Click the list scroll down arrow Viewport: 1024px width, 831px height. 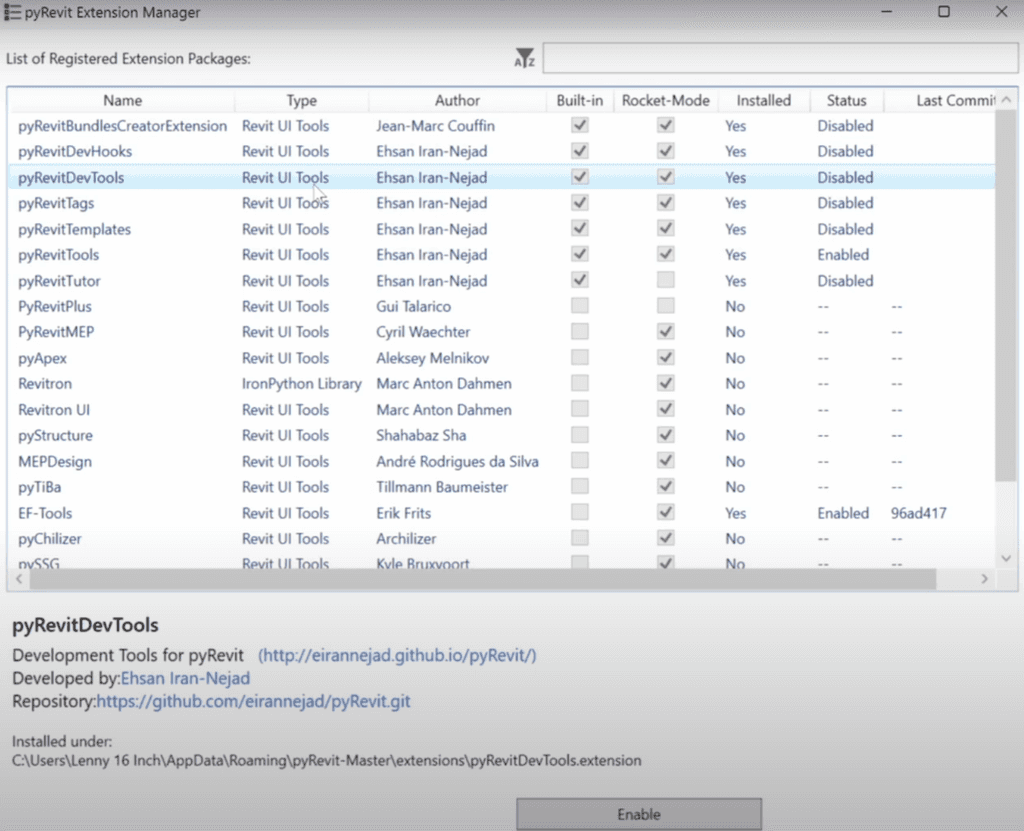(x=1006, y=559)
